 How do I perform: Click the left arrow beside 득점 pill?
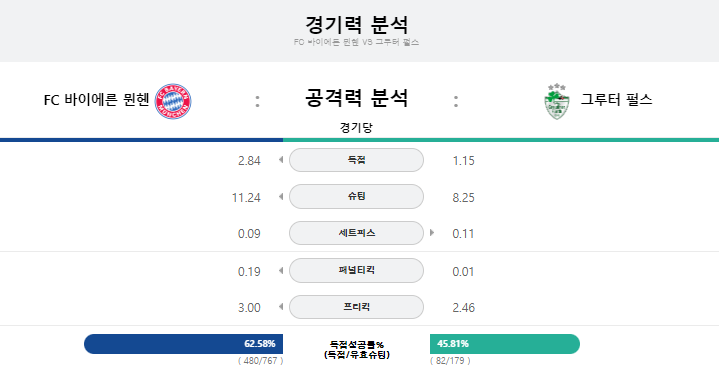(x=281, y=160)
